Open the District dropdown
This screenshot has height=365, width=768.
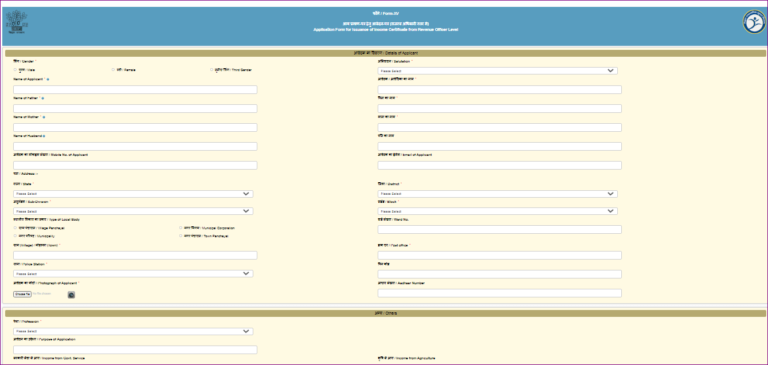(x=497, y=194)
